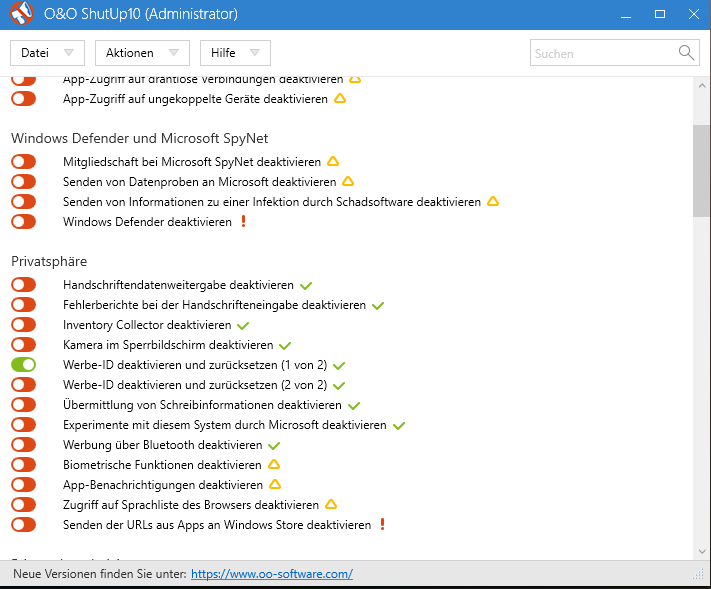Expand the Aktionen dropdown menu
This screenshot has width=711, height=589.
142,53
